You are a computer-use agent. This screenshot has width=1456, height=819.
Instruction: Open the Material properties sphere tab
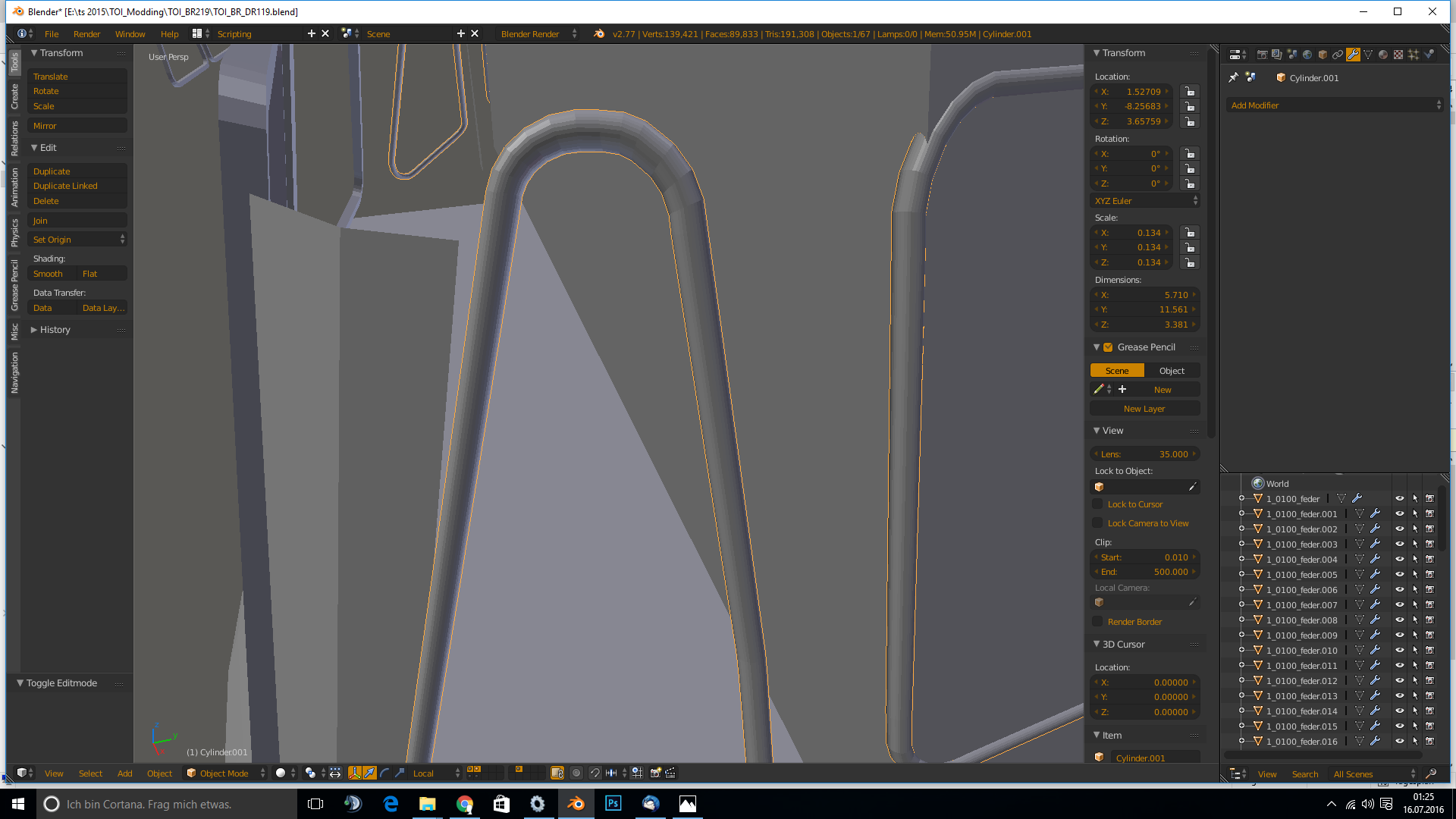(1383, 55)
